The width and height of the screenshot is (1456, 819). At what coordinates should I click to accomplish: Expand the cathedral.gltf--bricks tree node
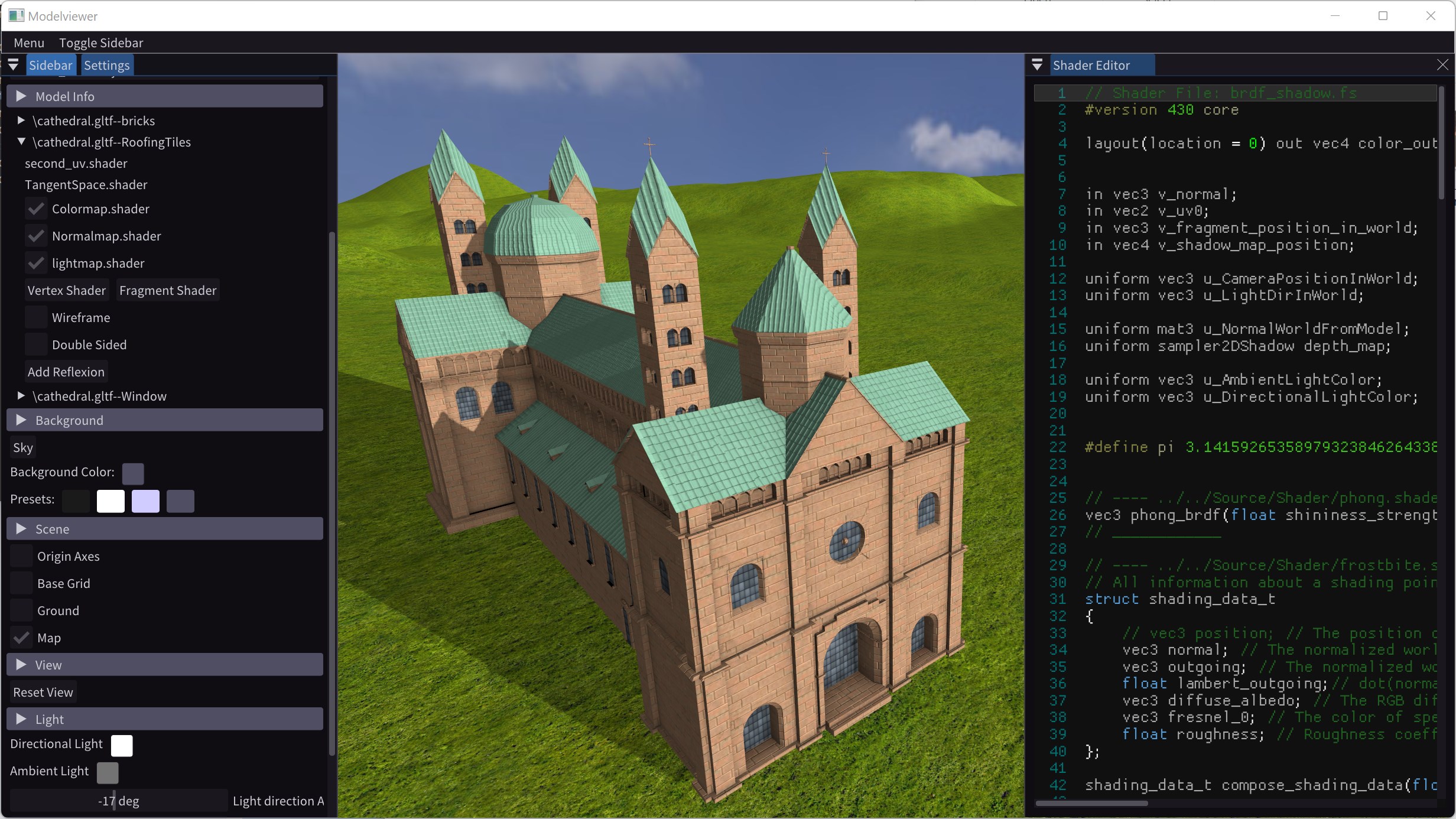pos(21,121)
